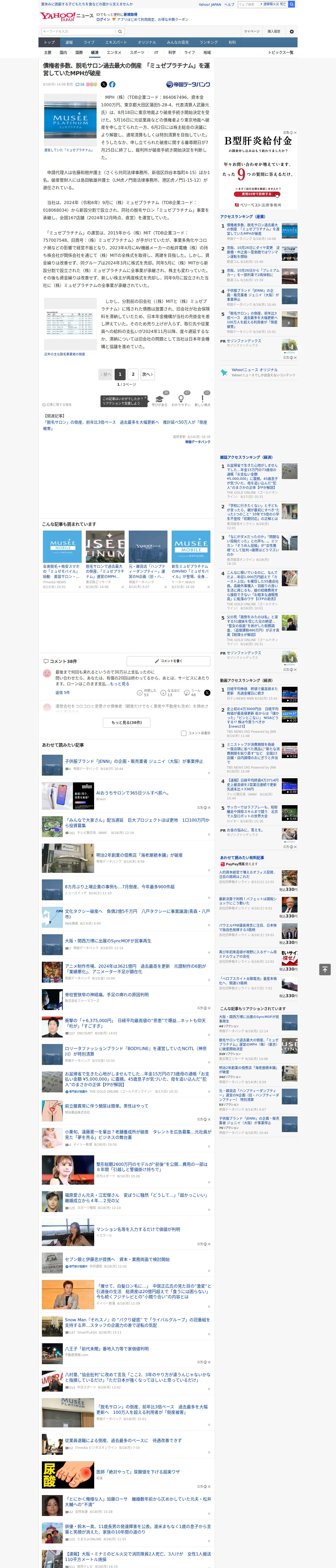This screenshot has width=336, height=1568.
Task: Close the B型肝炎給付金 advertisement
Action: pos(295,133)
